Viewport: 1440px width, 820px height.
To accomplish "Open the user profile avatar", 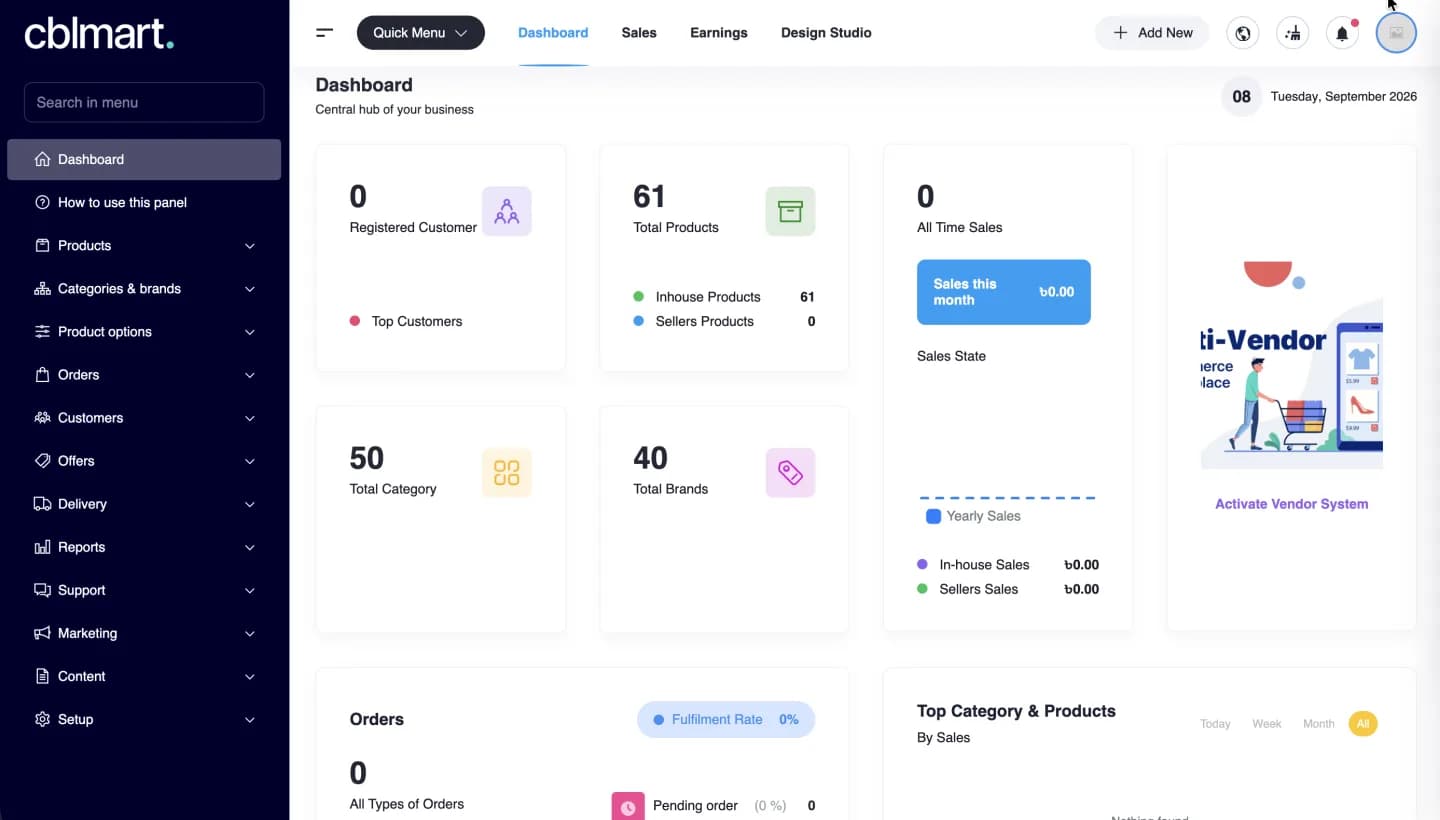I will (1396, 33).
